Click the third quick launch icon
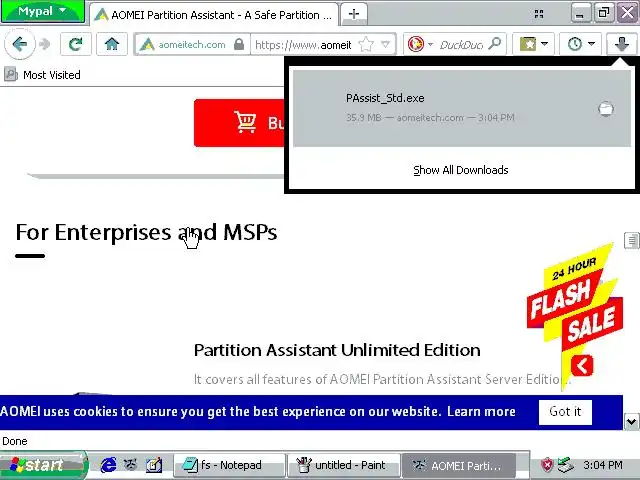Viewport: 640px width, 480px height. pos(154,465)
